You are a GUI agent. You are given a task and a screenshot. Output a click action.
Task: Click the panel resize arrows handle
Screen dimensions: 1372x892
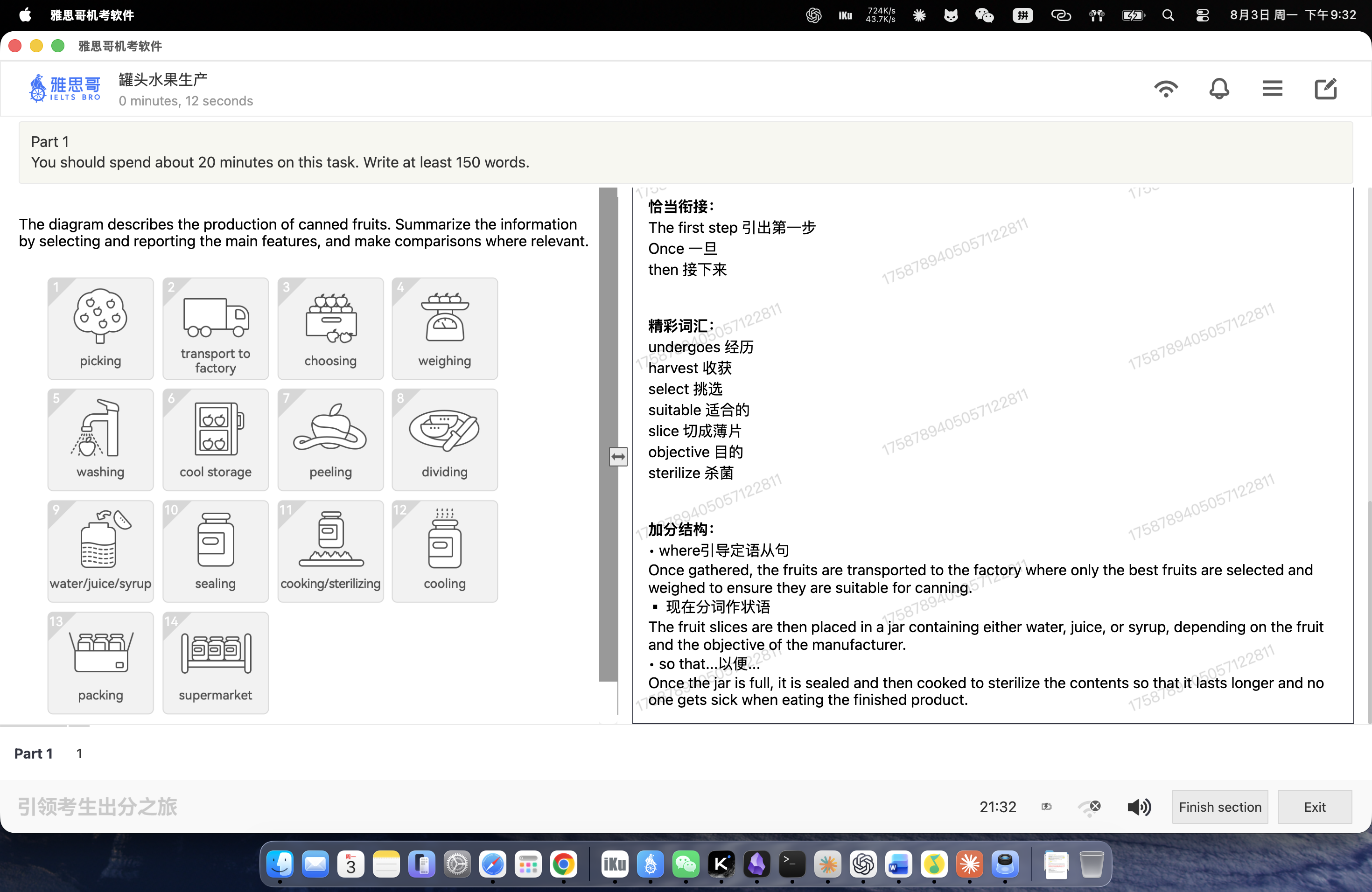[x=618, y=456]
